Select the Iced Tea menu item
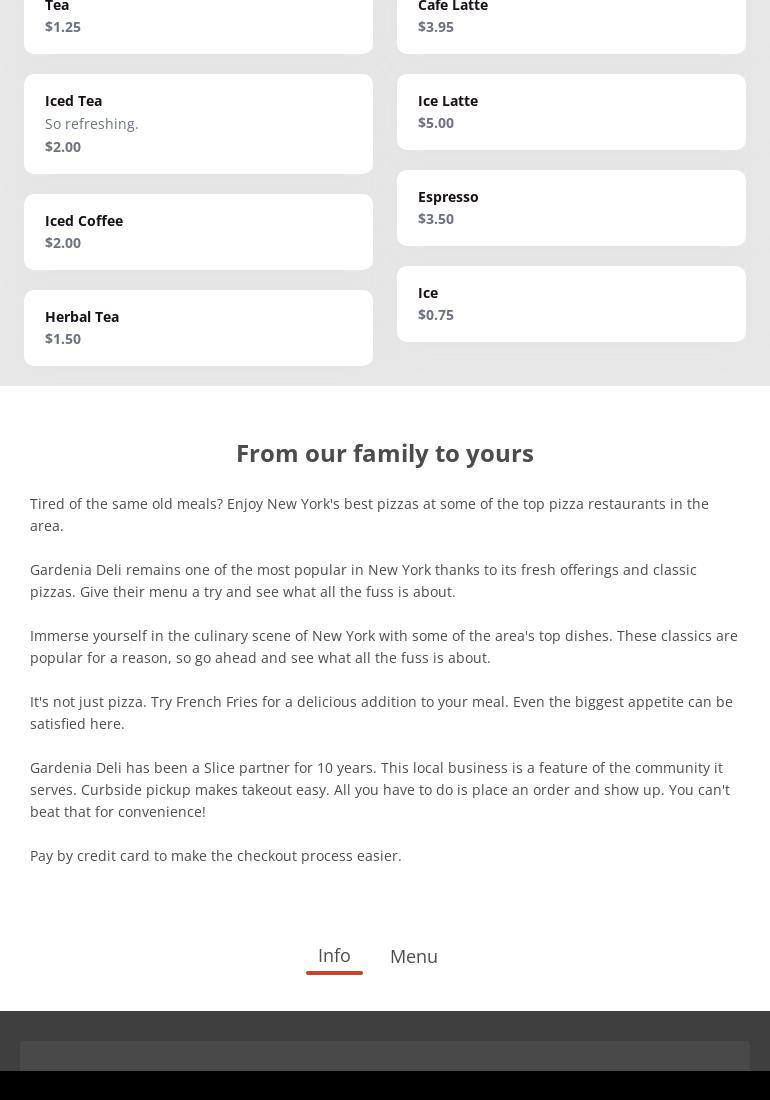Viewport: 770px width, 1100px height. [198, 123]
